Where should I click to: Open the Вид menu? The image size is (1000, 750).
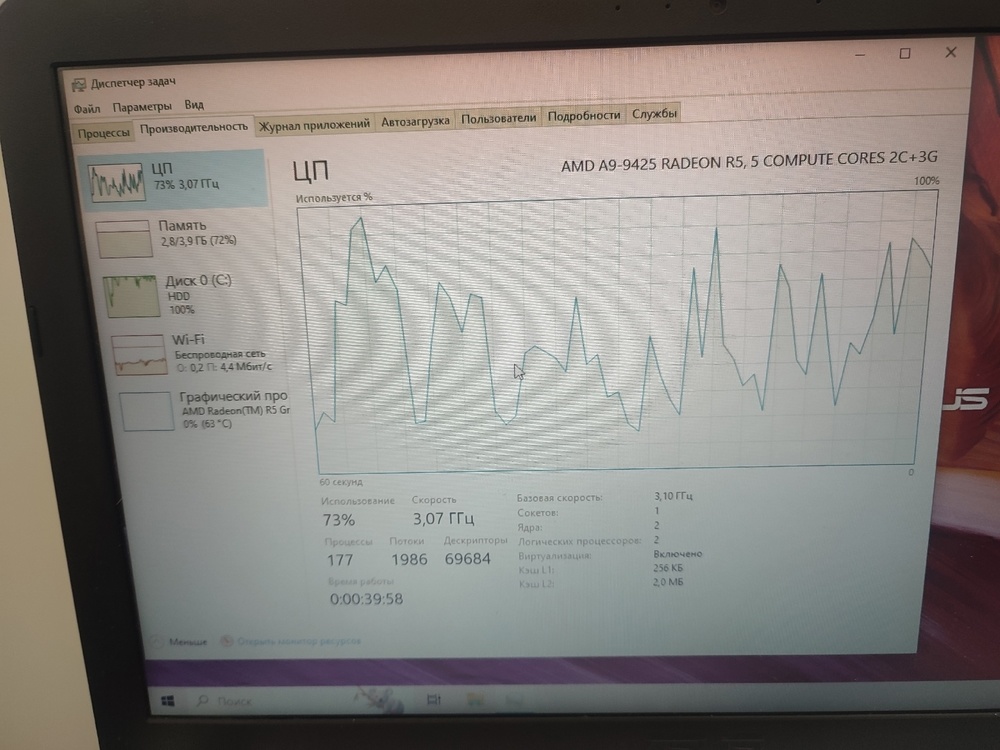point(194,105)
